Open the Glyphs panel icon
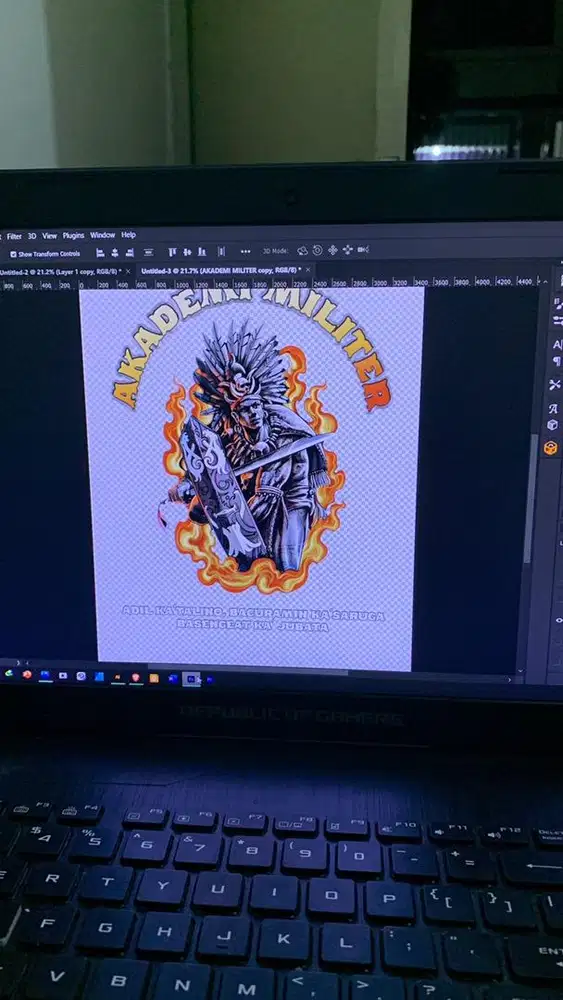Viewport: 563px width, 1000px height. pos(553,408)
